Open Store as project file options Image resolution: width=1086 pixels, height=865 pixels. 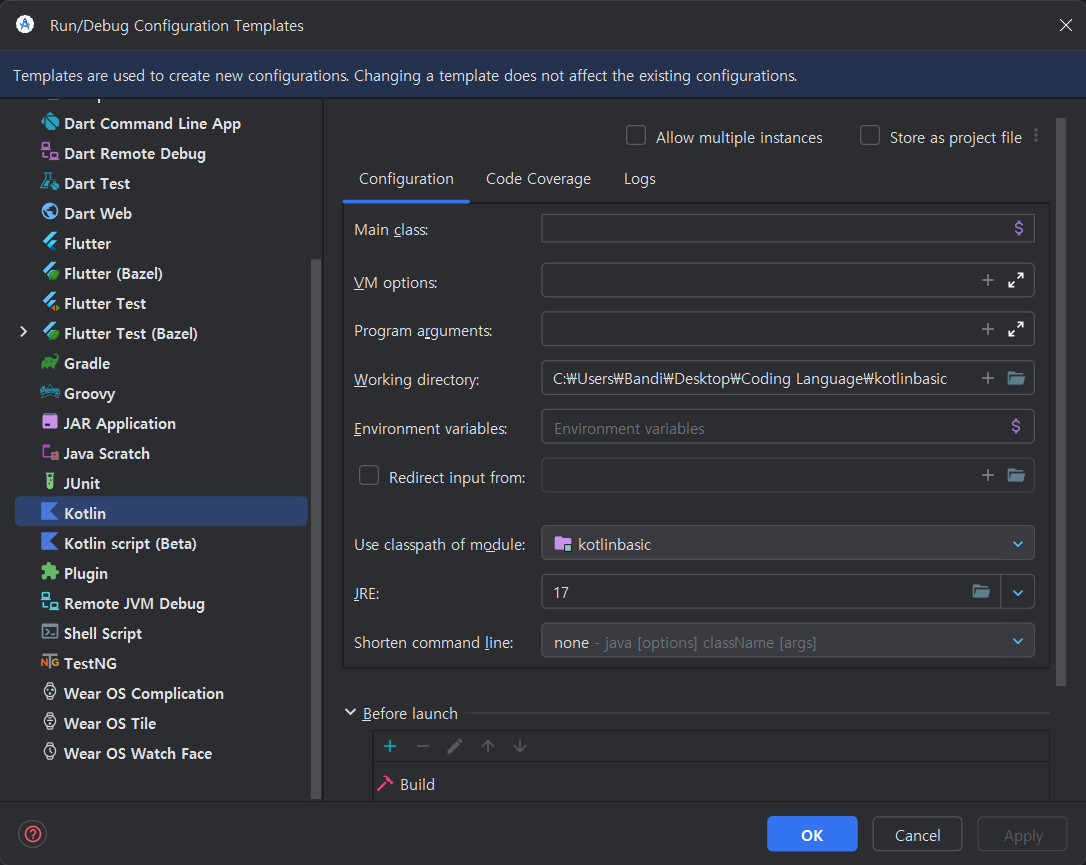point(1036,136)
